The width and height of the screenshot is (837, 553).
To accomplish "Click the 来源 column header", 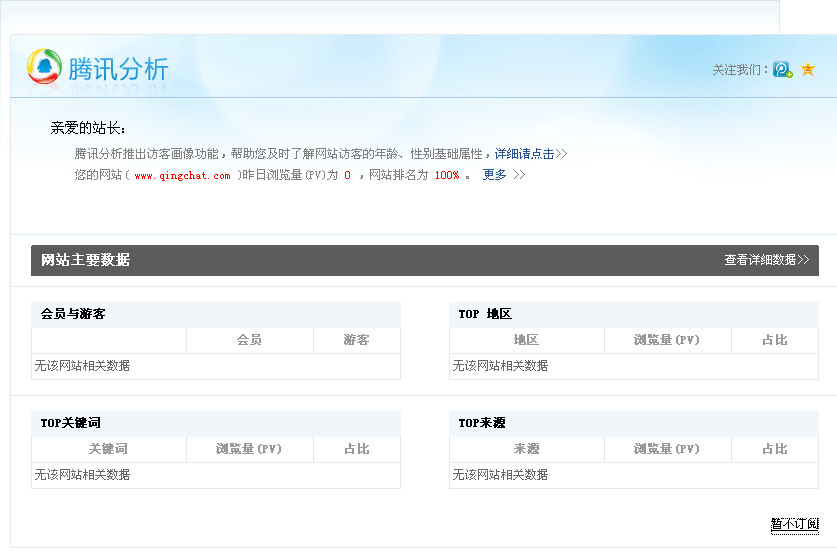I will (526, 449).
